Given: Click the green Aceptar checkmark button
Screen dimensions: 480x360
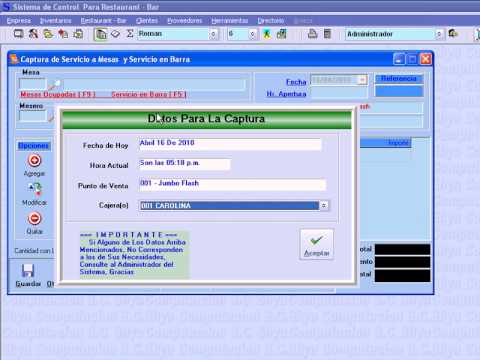Looking at the screenshot, I should click(316, 244).
